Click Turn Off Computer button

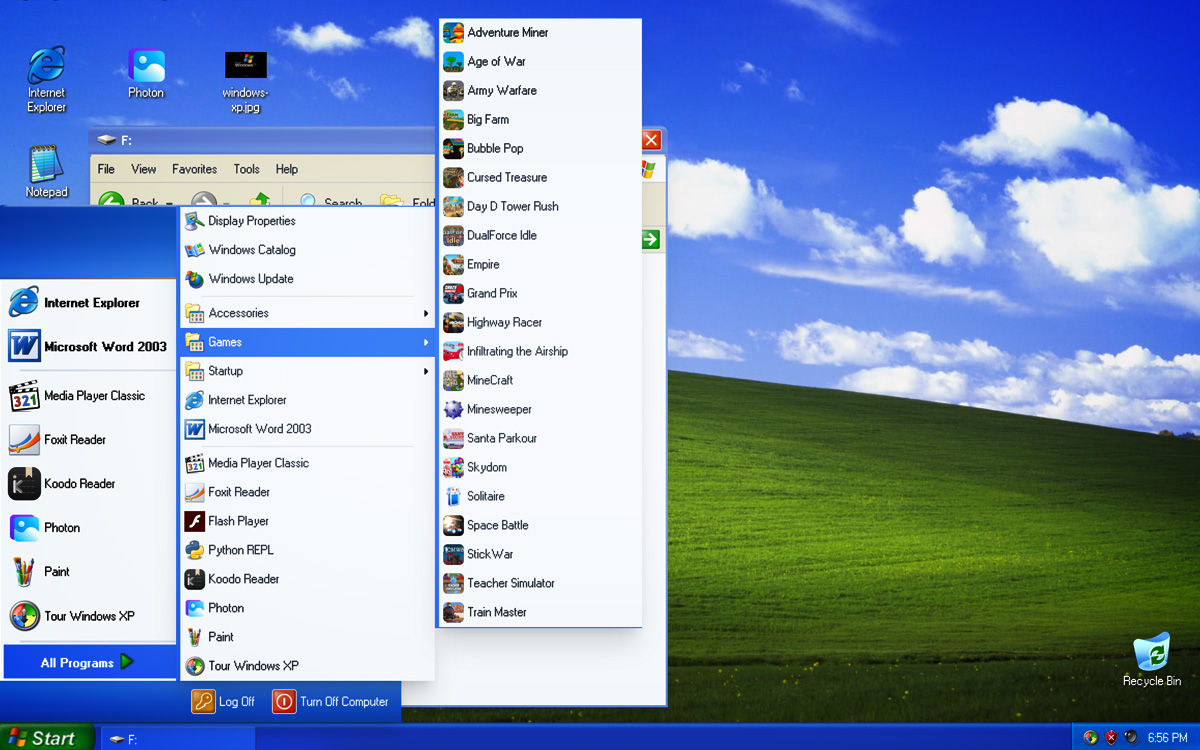click(x=330, y=702)
